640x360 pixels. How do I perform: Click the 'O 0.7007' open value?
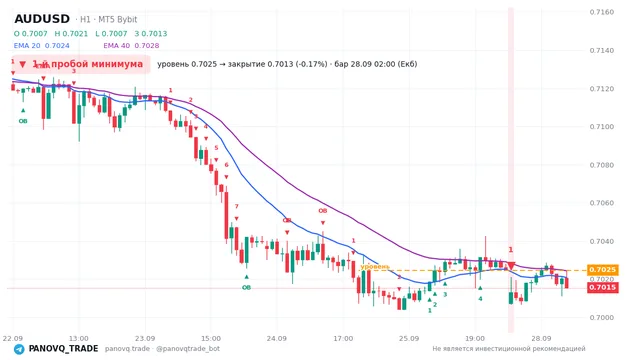[x=31, y=33]
